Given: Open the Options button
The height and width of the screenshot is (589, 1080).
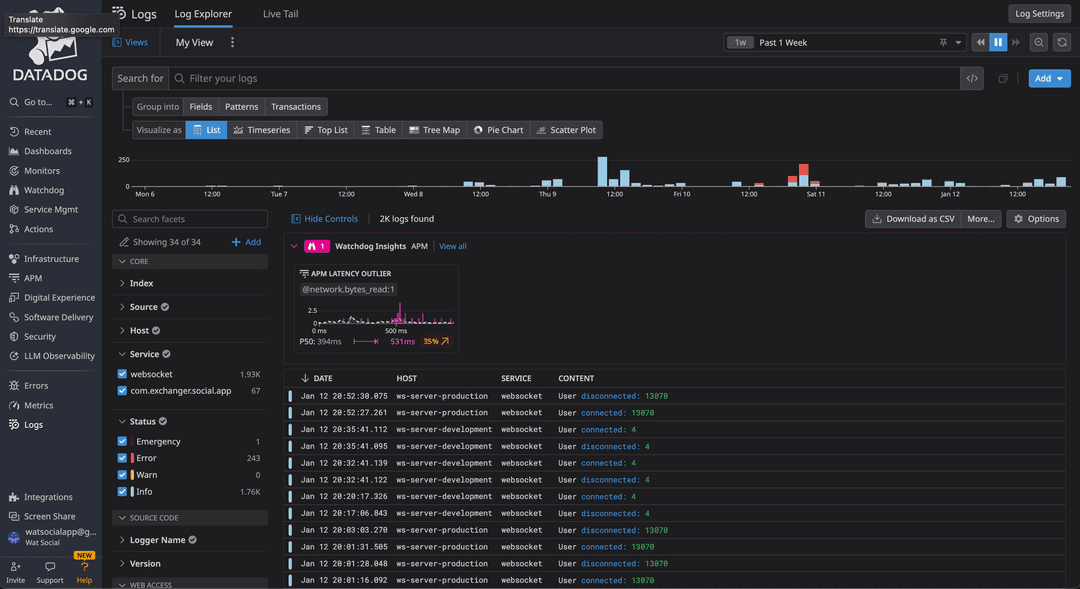Looking at the screenshot, I should pos(1036,219).
